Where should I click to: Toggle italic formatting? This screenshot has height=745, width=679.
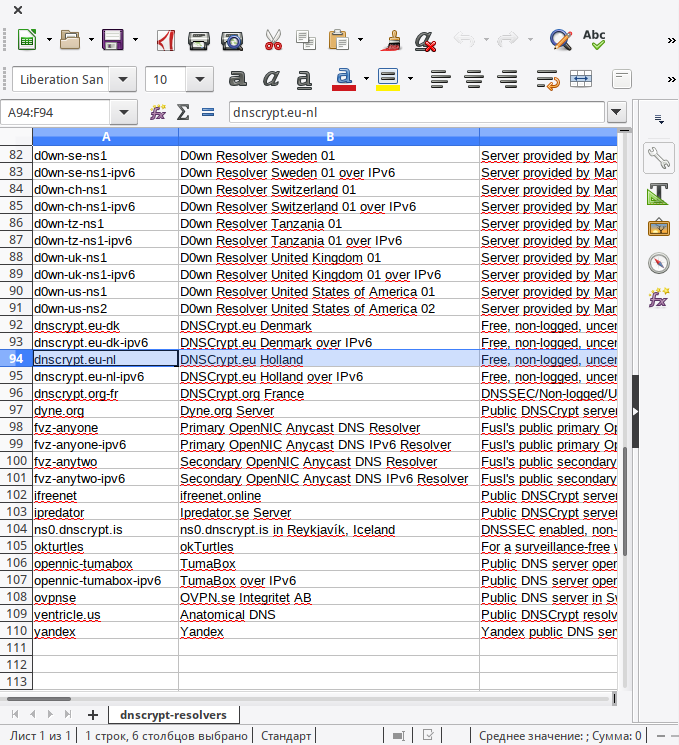point(271,79)
